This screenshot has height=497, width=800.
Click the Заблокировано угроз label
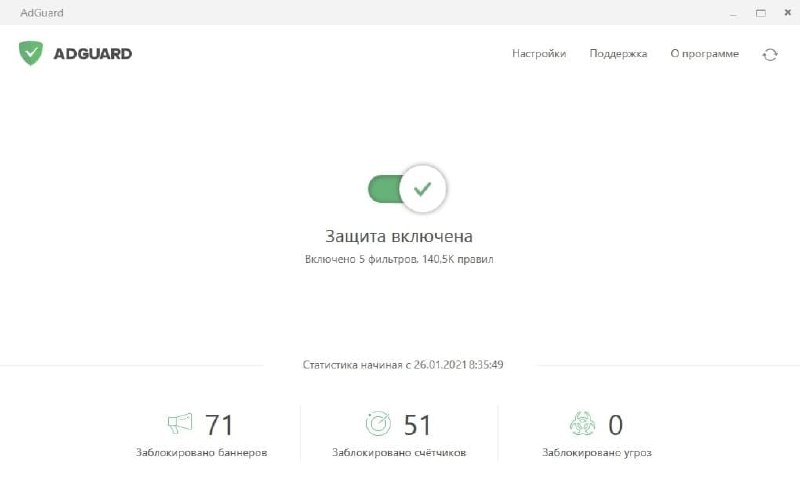coord(597,453)
